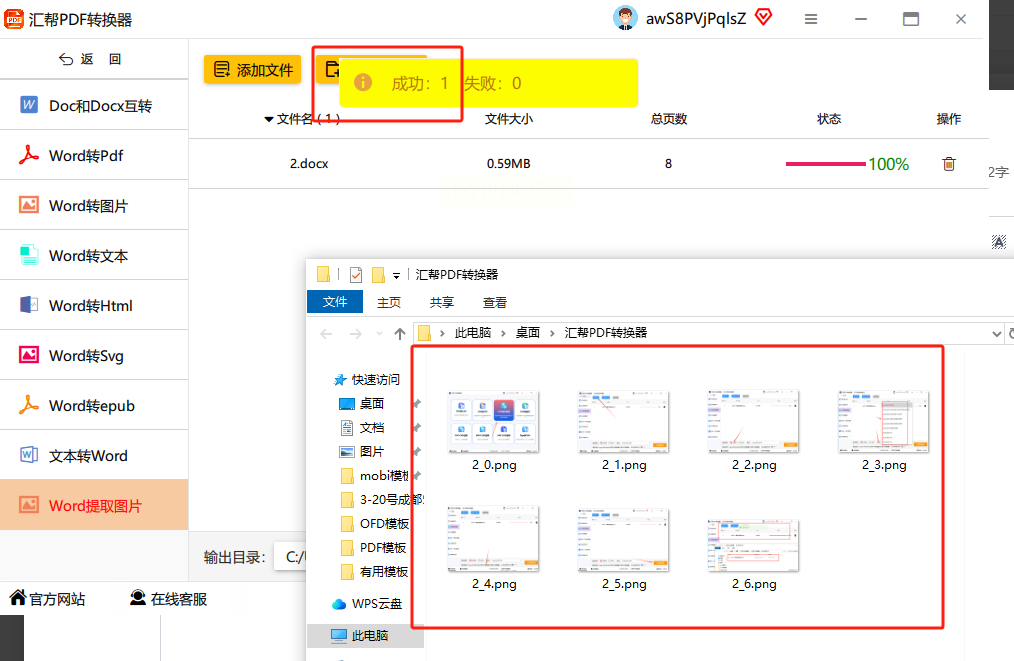Select WPS云盘 in navigation pane
This screenshot has width=1014, height=661.
point(367,603)
